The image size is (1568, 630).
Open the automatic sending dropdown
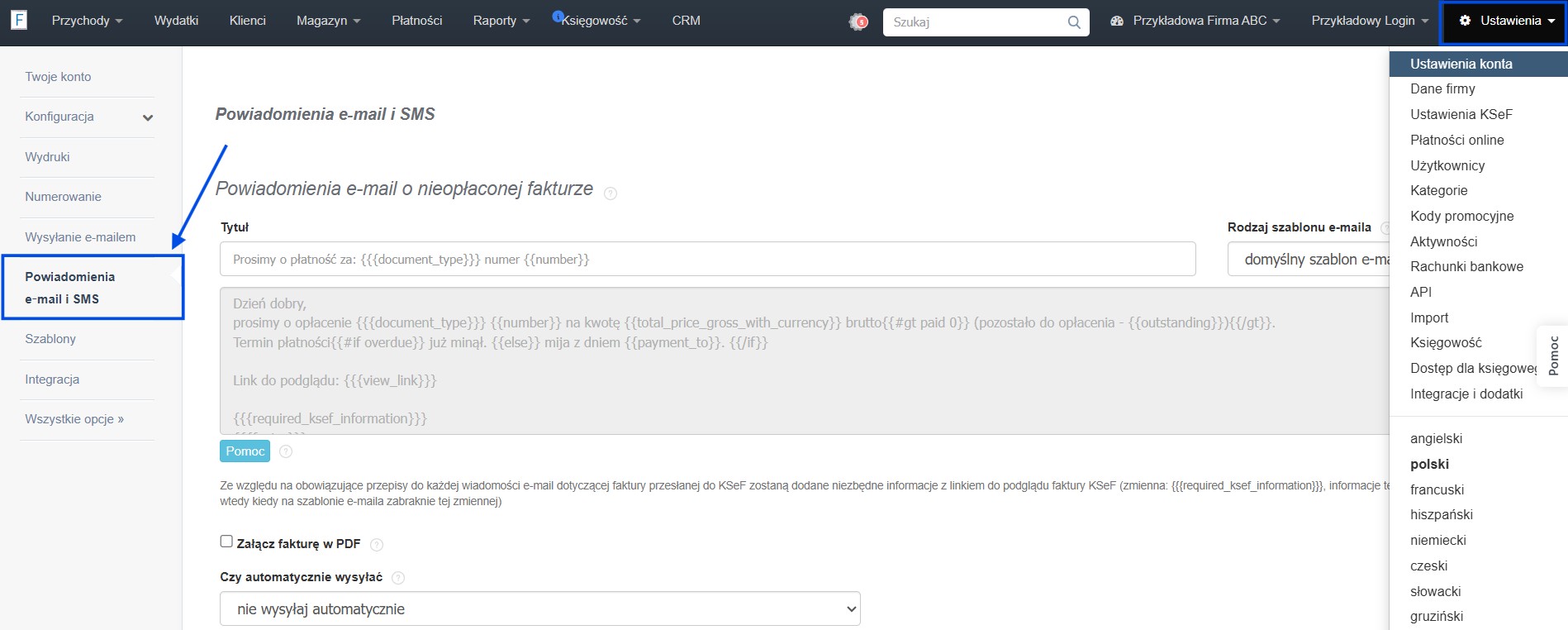(540, 609)
